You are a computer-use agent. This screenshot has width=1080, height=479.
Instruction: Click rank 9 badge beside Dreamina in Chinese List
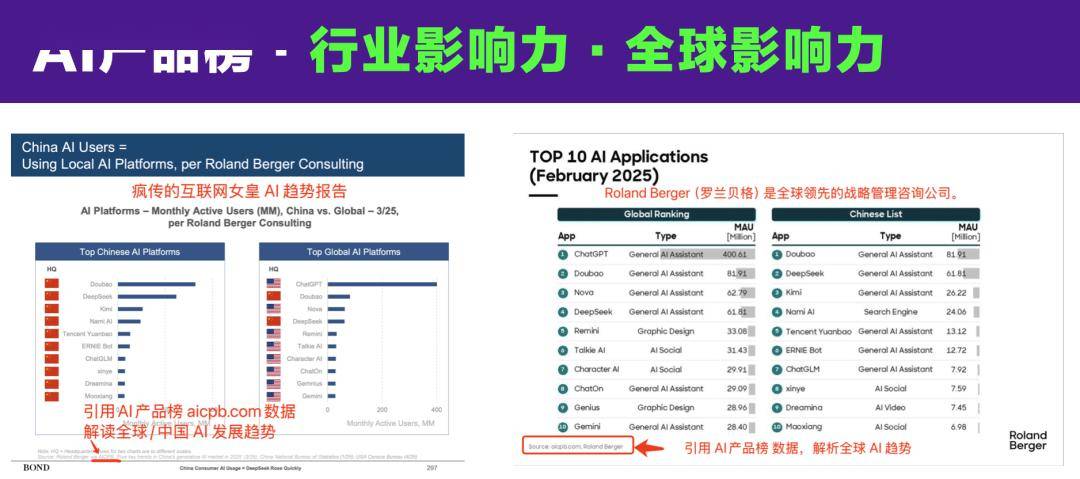point(777,408)
